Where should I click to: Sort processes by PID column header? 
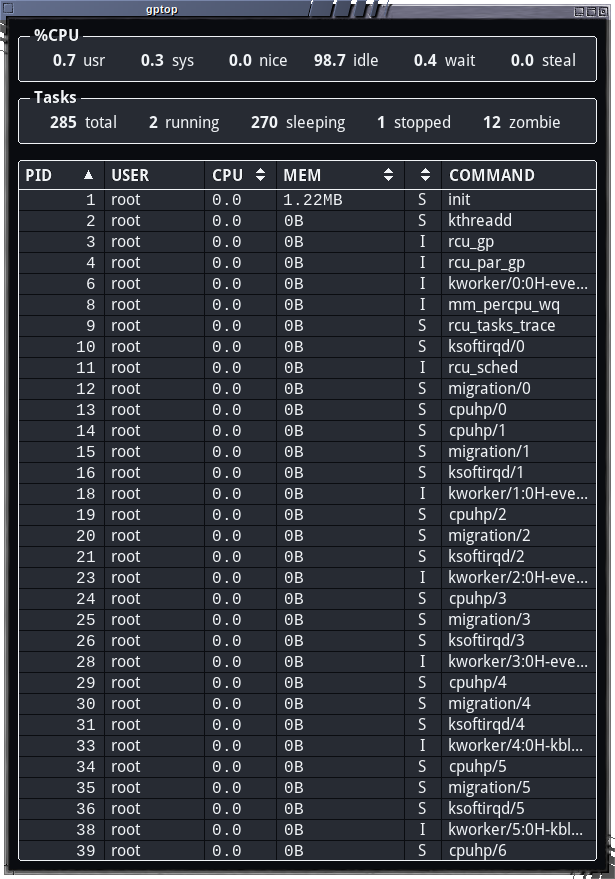(x=62, y=175)
